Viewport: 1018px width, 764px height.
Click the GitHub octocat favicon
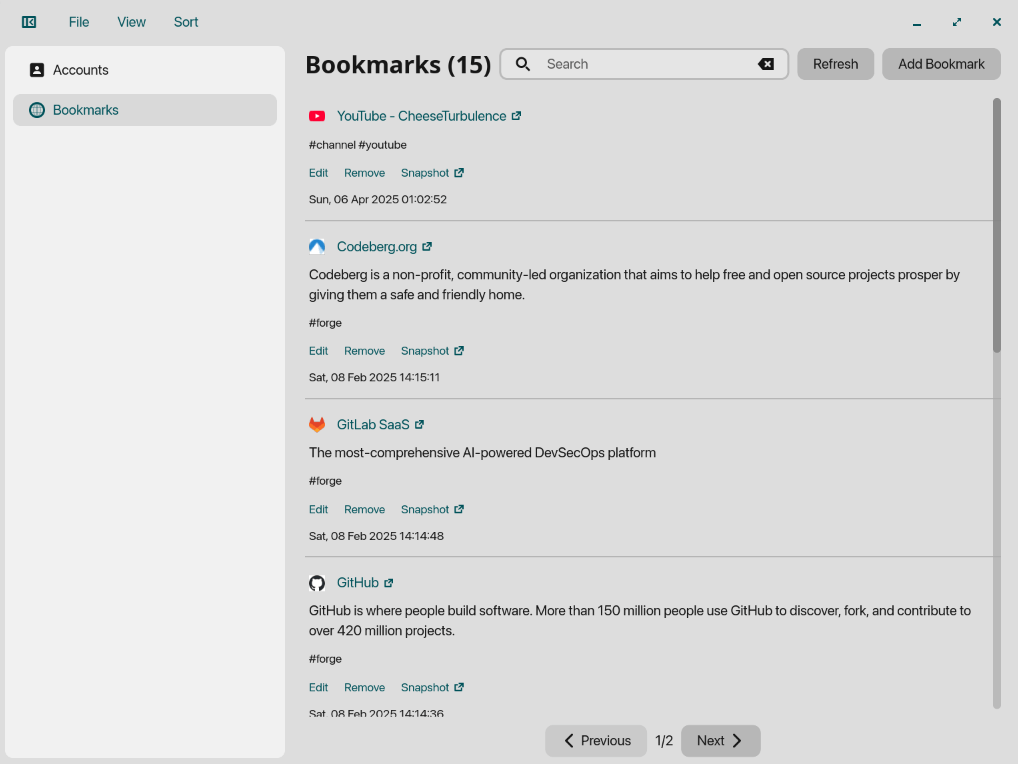coord(317,583)
